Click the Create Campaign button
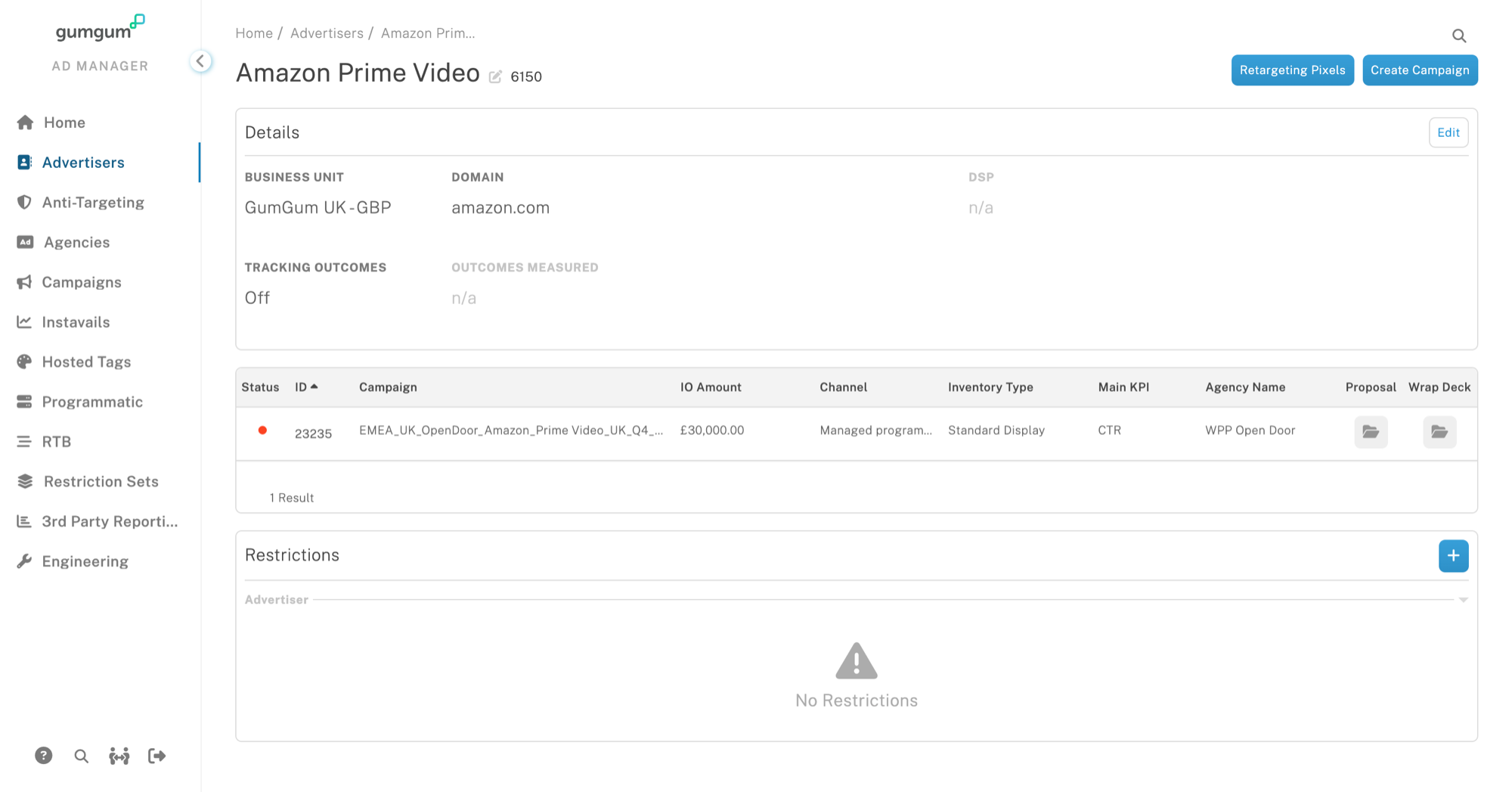This screenshot has height=792, width=1512. (x=1420, y=70)
